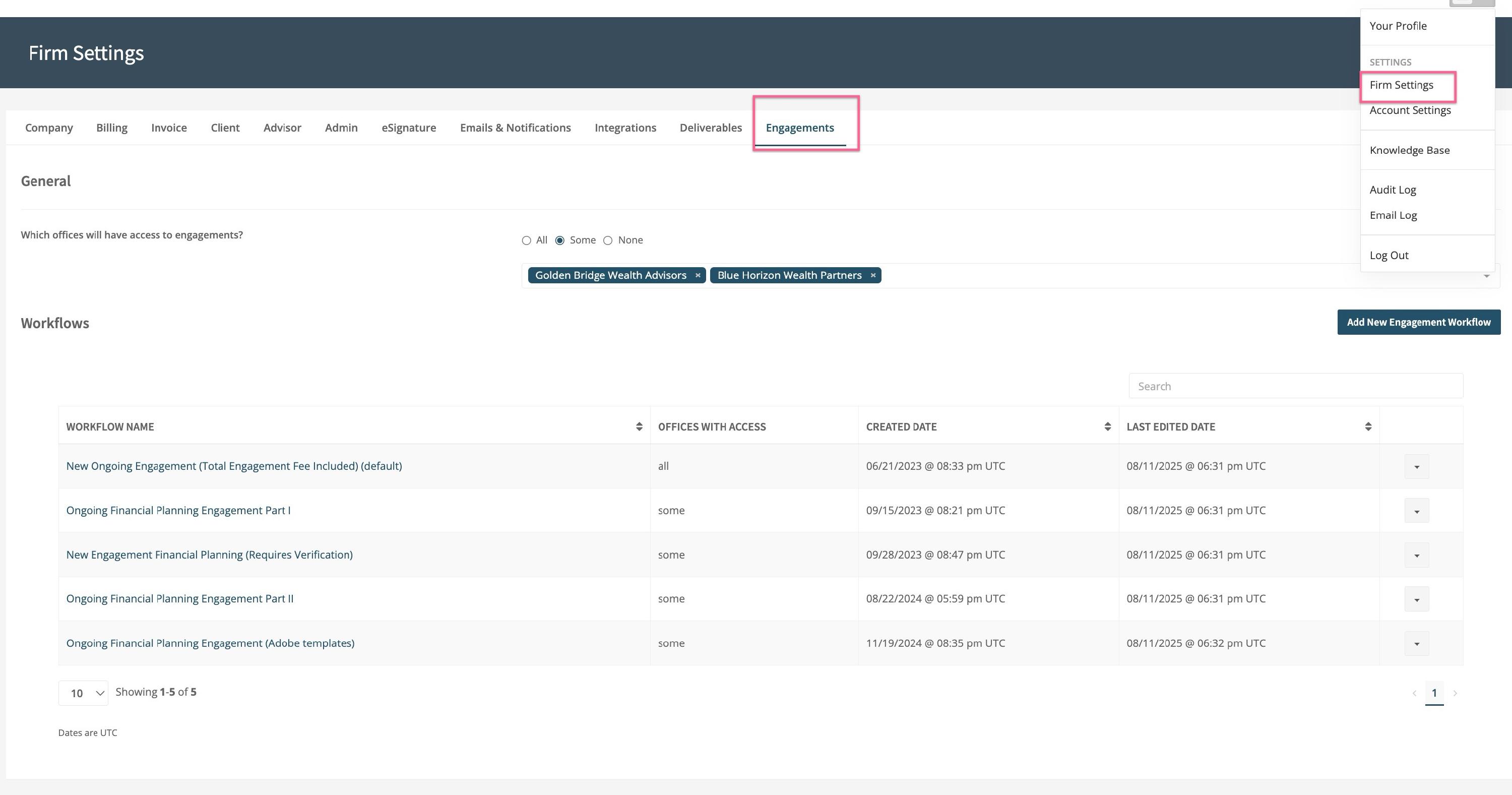Sort by Workflow Name column arrows
The height and width of the screenshot is (795, 1512).
pyautogui.click(x=639, y=427)
